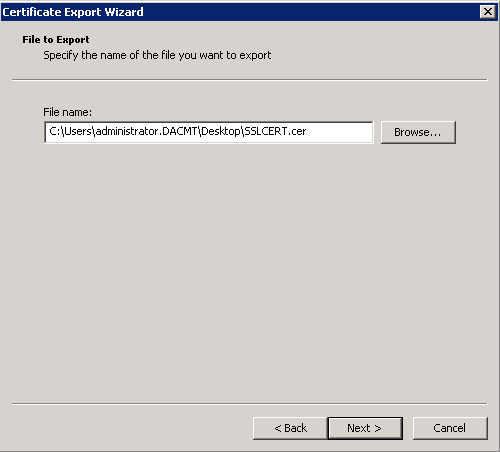The height and width of the screenshot is (452, 500).
Task: Click the Specify the name instruction text
Action: coord(157,55)
